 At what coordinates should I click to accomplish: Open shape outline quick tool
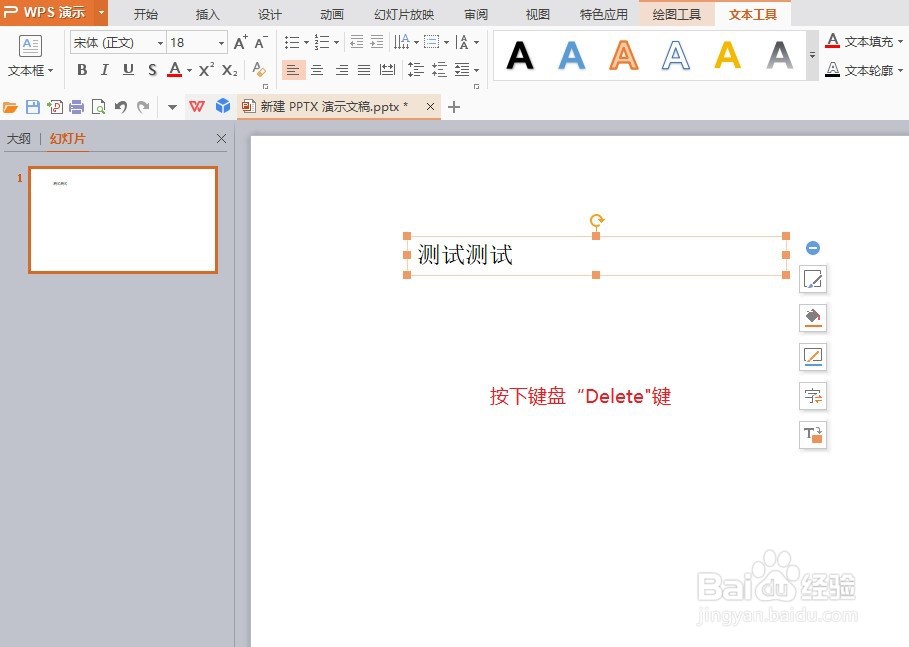813,357
